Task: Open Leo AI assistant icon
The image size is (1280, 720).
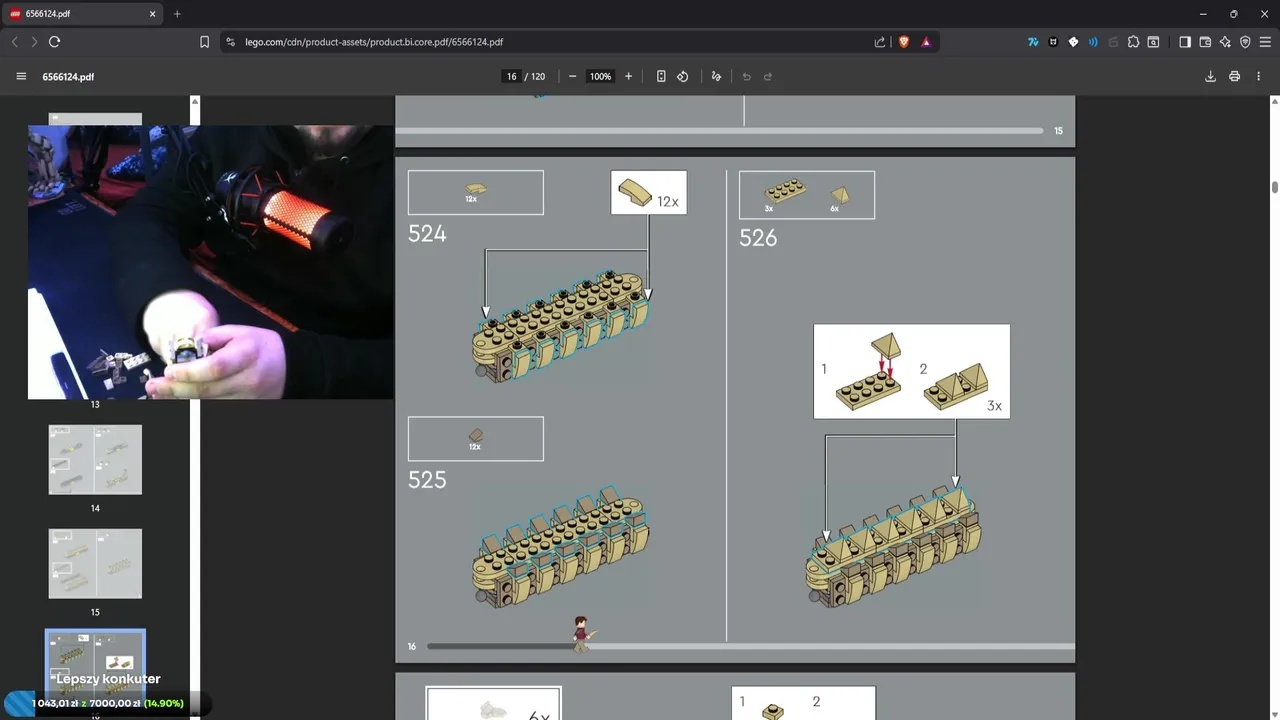Action: [x=1225, y=42]
